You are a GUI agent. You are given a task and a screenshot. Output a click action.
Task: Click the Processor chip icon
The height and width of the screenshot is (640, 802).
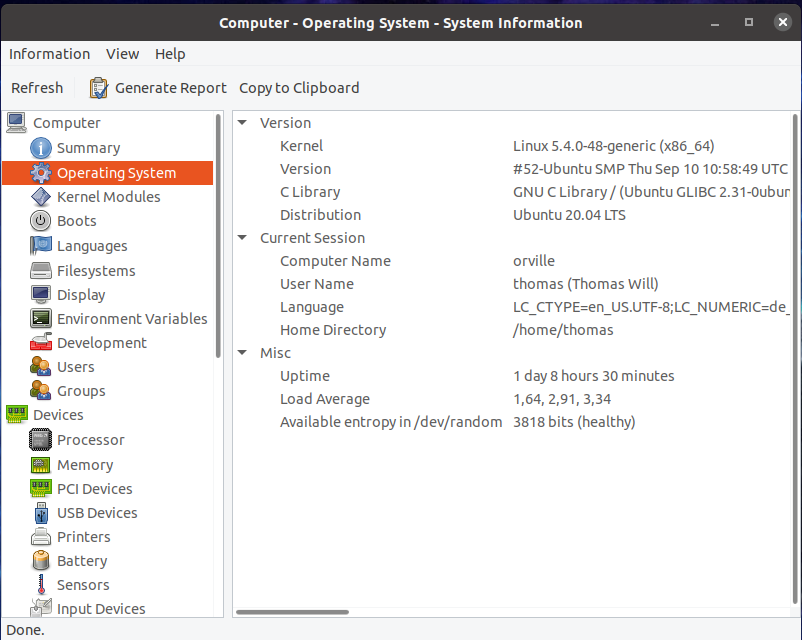(x=41, y=440)
